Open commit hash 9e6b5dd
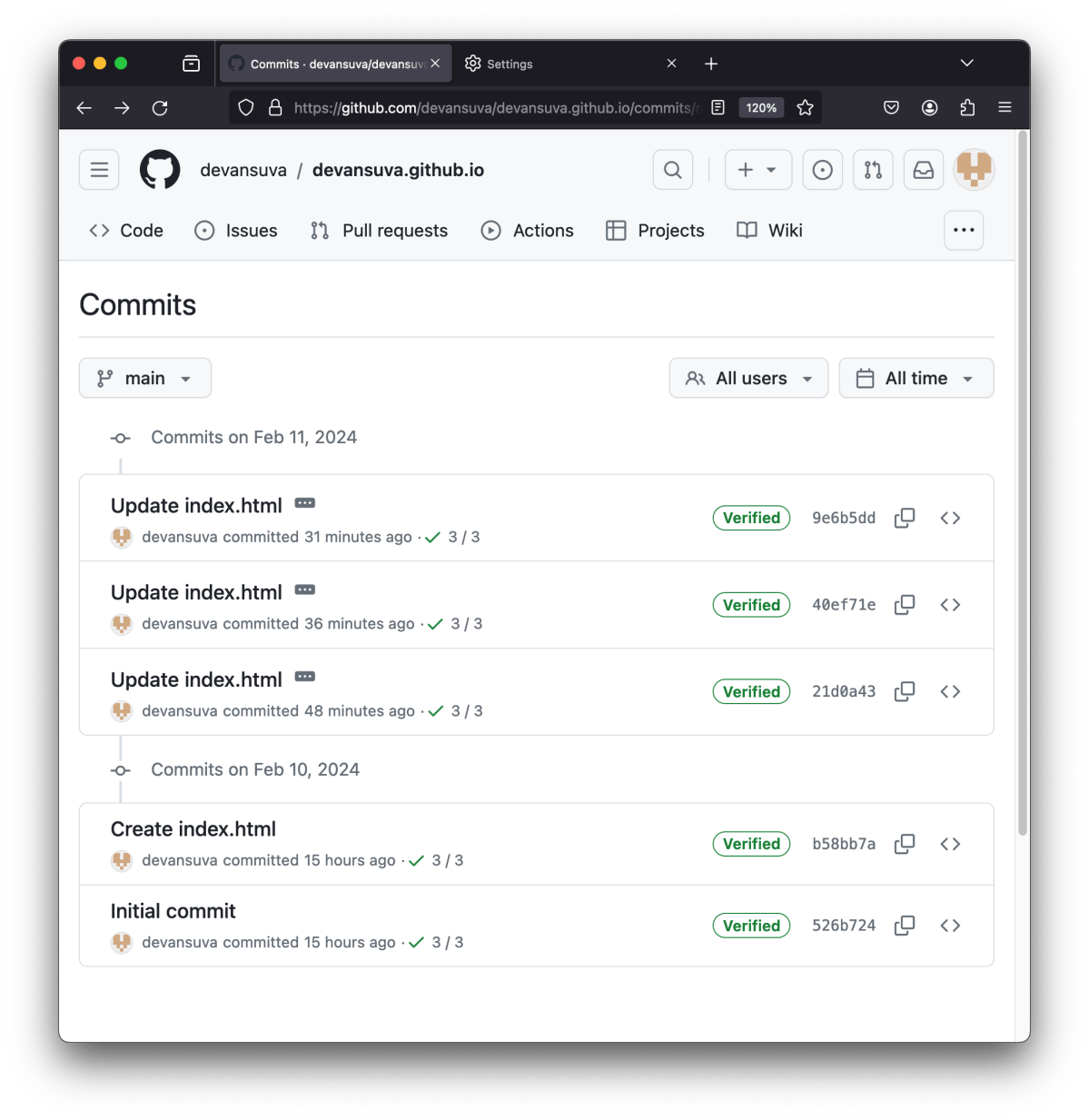This screenshot has width=1089, height=1120. (844, 518)
